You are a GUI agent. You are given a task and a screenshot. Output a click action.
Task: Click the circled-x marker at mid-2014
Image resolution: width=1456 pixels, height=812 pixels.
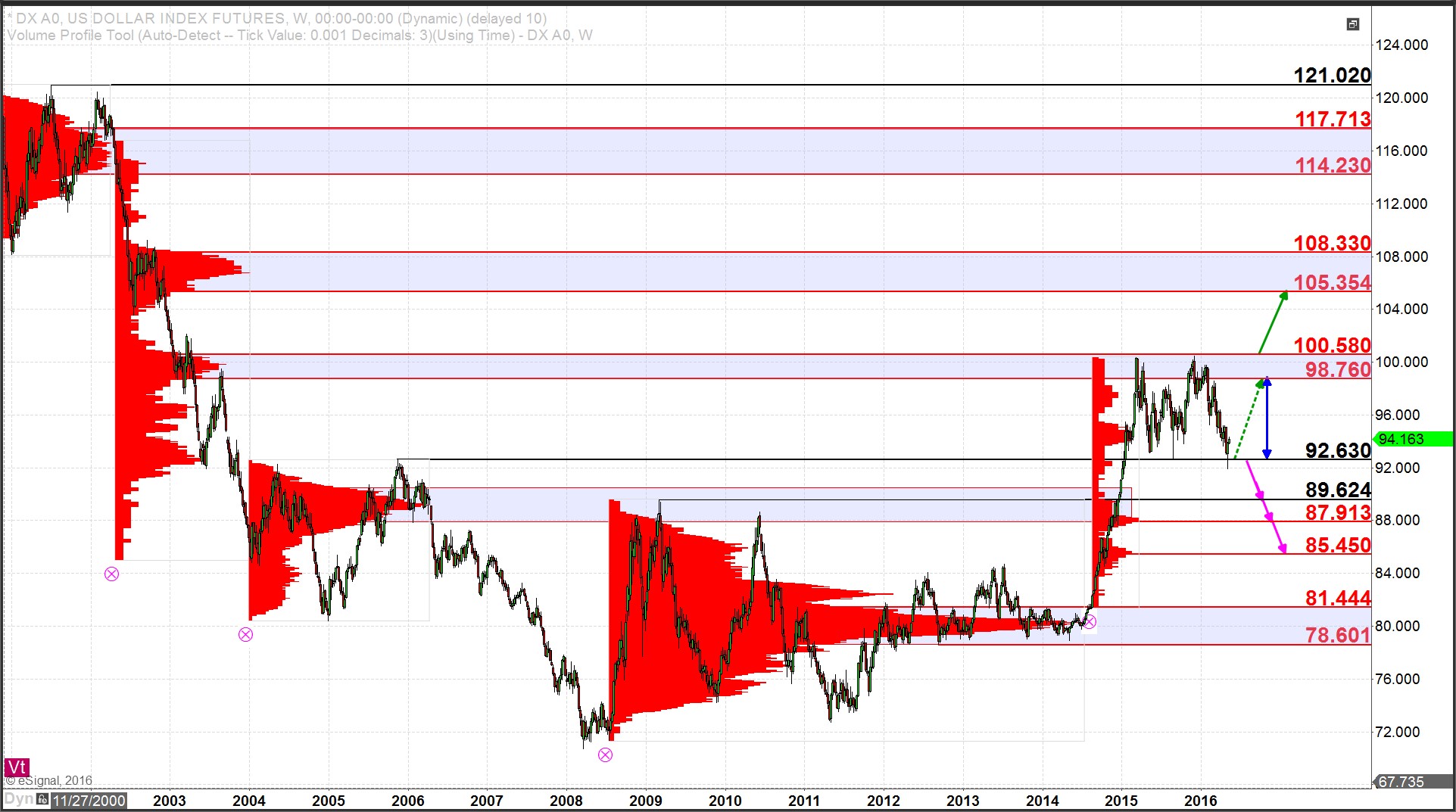[1090, 622]
